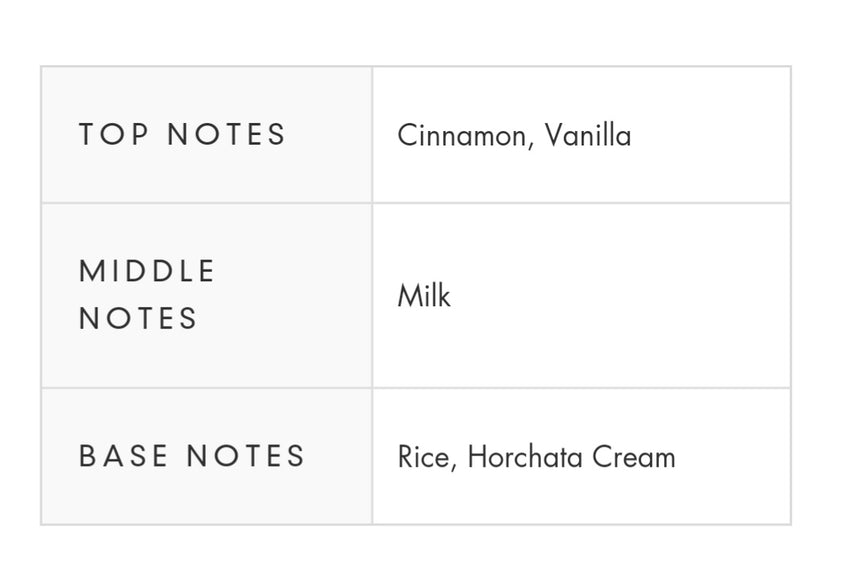Image resolution: width=850 pixels, height=569 pixels.
Task: Select the word MIDDLE in the table
Action: click(147, 271)
